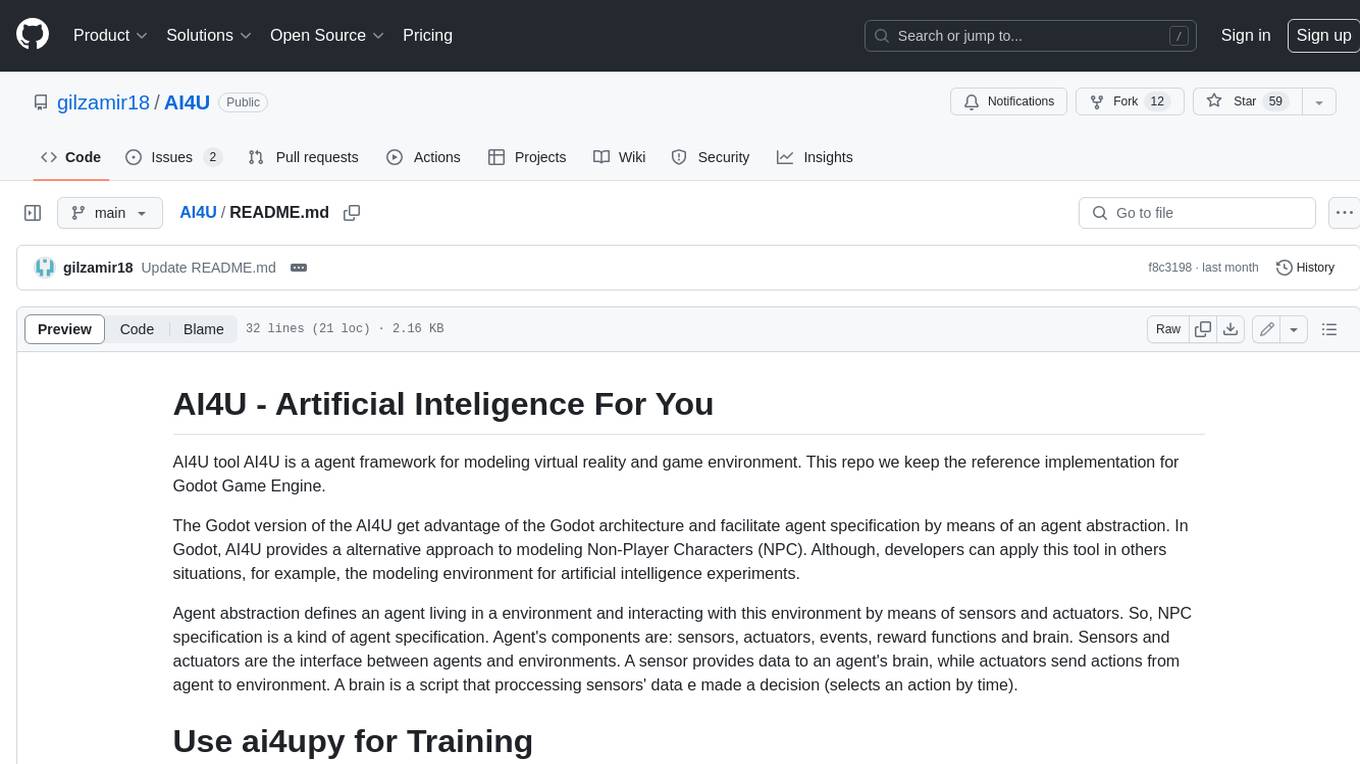The height and width of the screenshot is (764, 1360).
Task: Switch to the Wiki tab
Action: (x=619, y=157)
